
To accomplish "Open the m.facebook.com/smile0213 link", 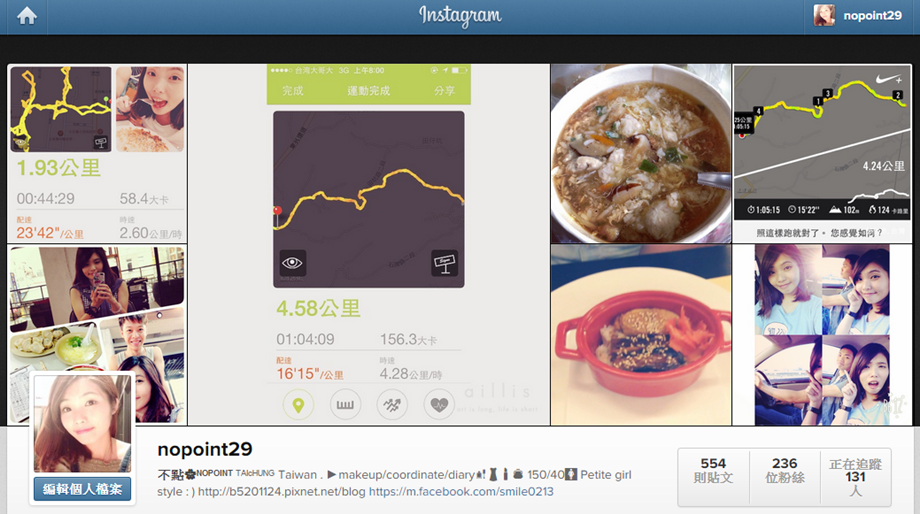I will [461, 492].
